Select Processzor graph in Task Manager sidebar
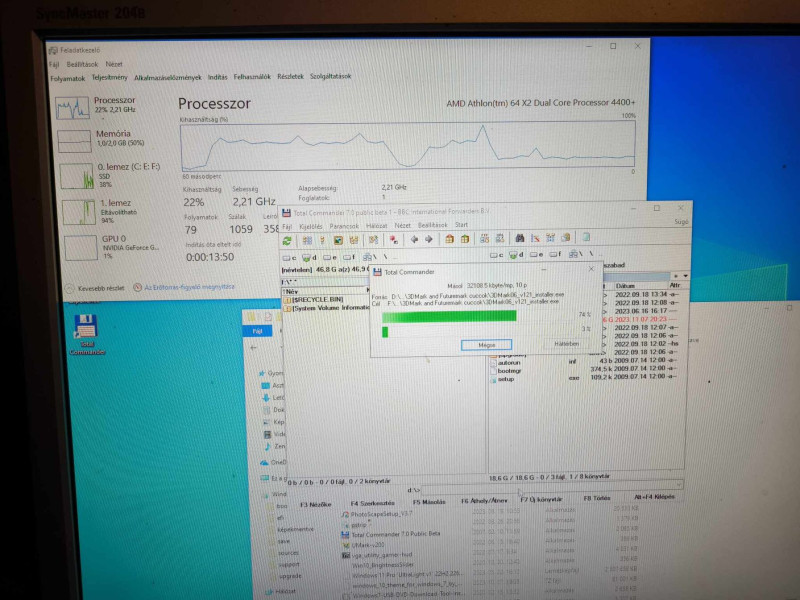The width and height of the screenshot is (800, 600). click(x=97, y=108)
